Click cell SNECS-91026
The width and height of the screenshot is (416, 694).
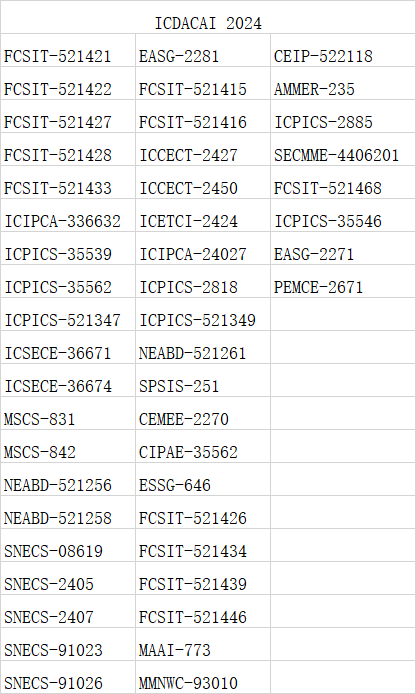click(68, 677)
